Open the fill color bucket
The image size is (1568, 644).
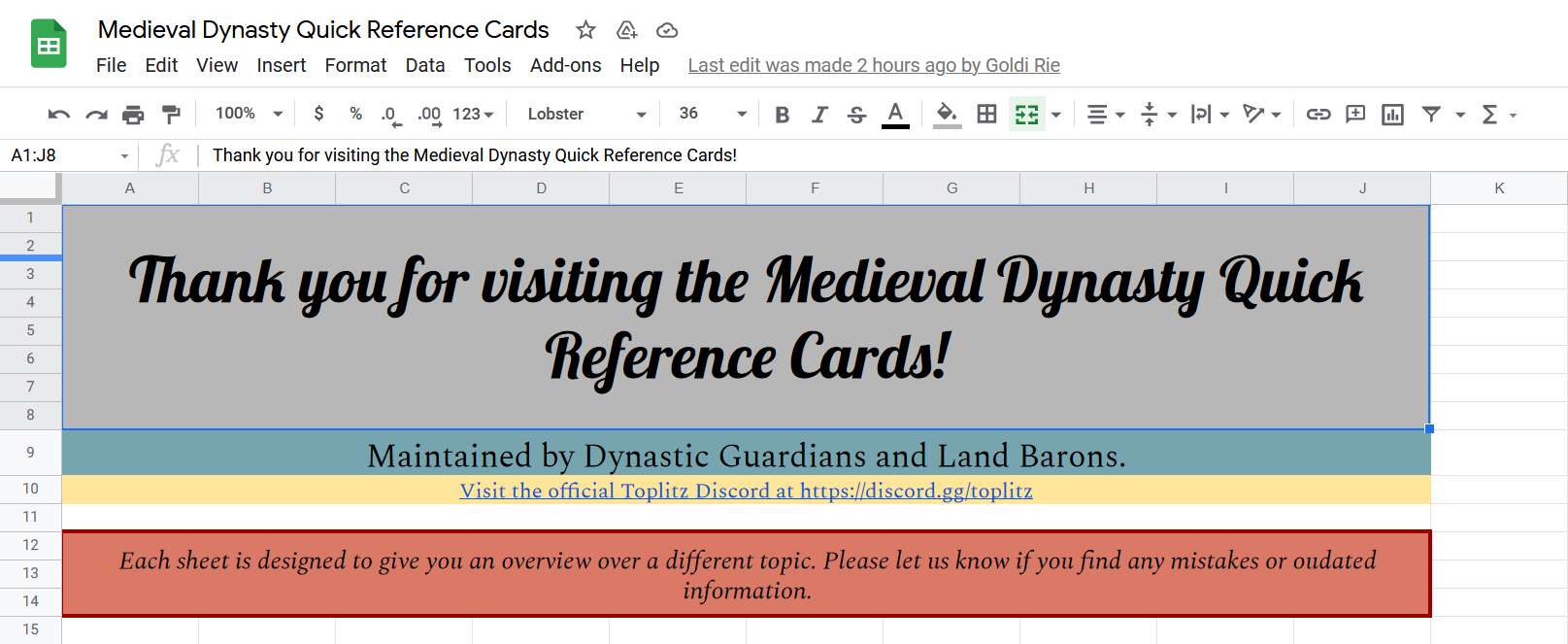point(947,115)
